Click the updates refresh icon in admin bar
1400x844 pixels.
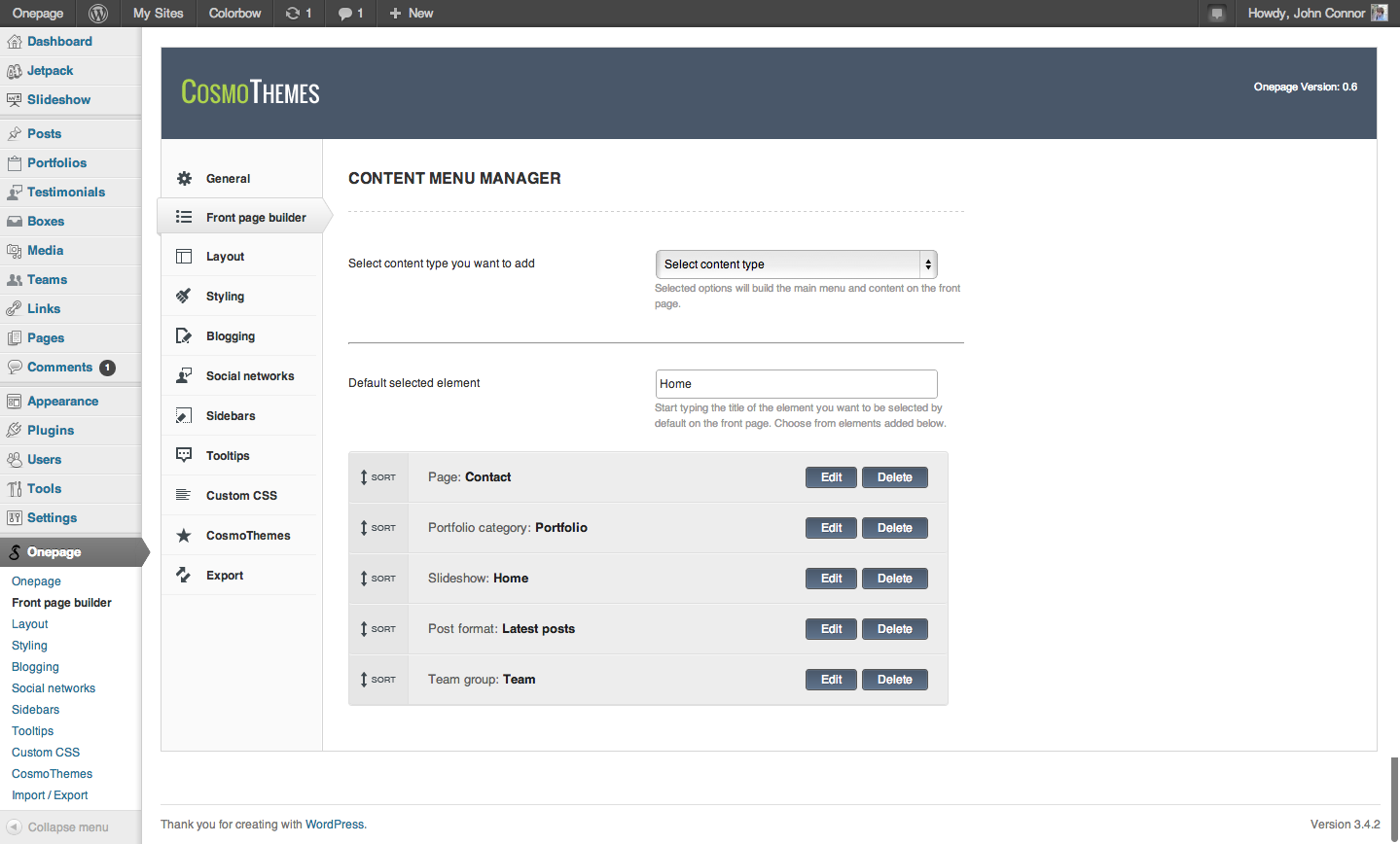293,14
